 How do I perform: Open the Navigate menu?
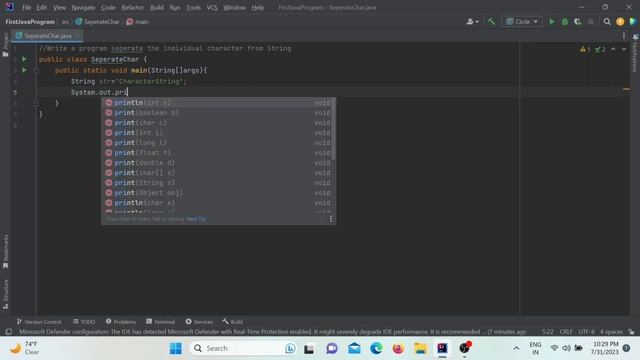(83, 7)
